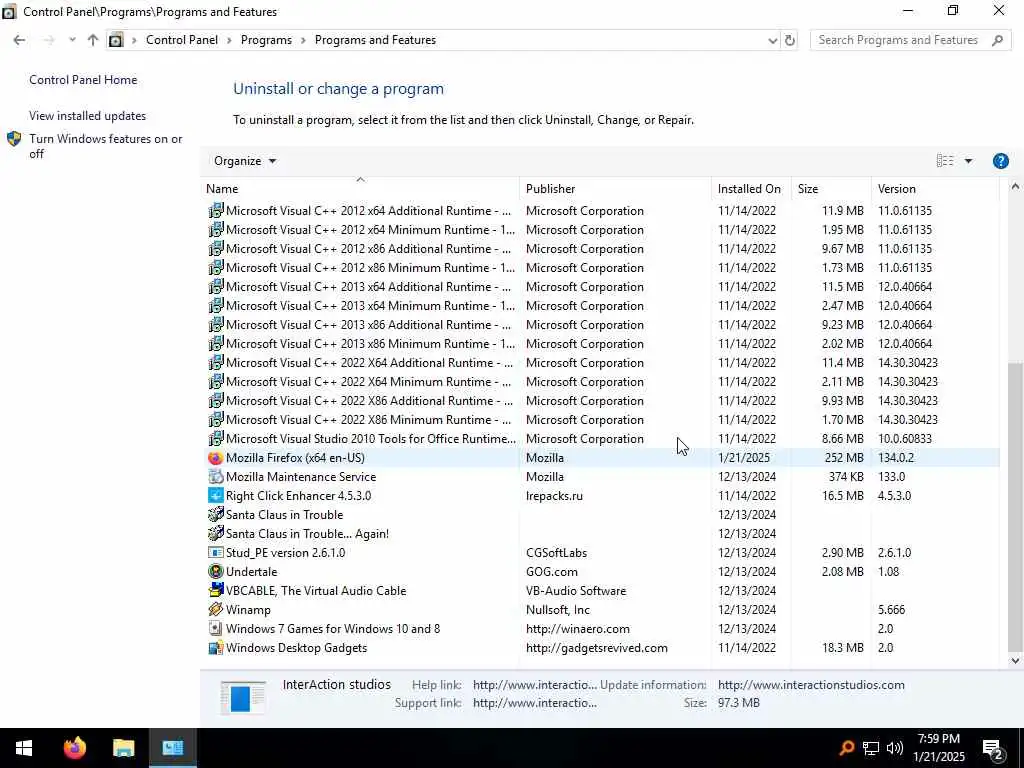Click the Irepacks.ru publisher cell
This screenshot has width=1024, height=768.
coord(554,496)
